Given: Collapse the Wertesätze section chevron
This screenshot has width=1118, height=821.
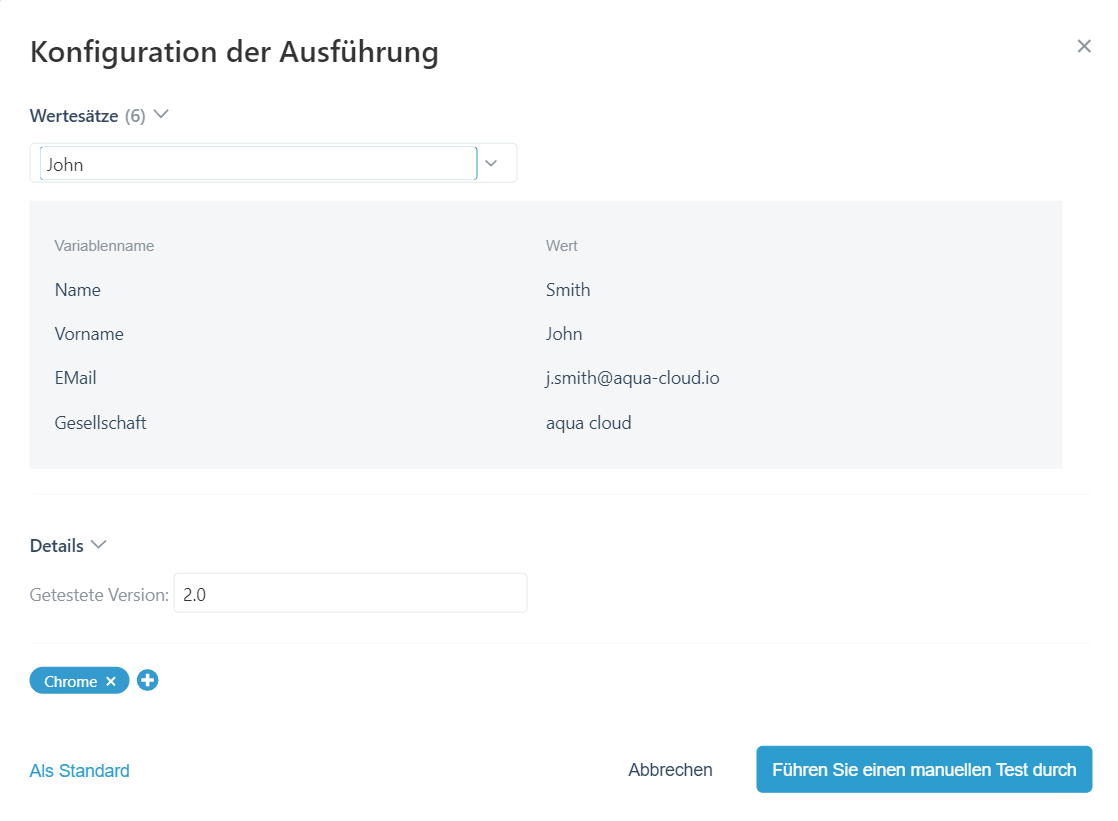Looking at the screenshot, I should click(x=161, y=115).
